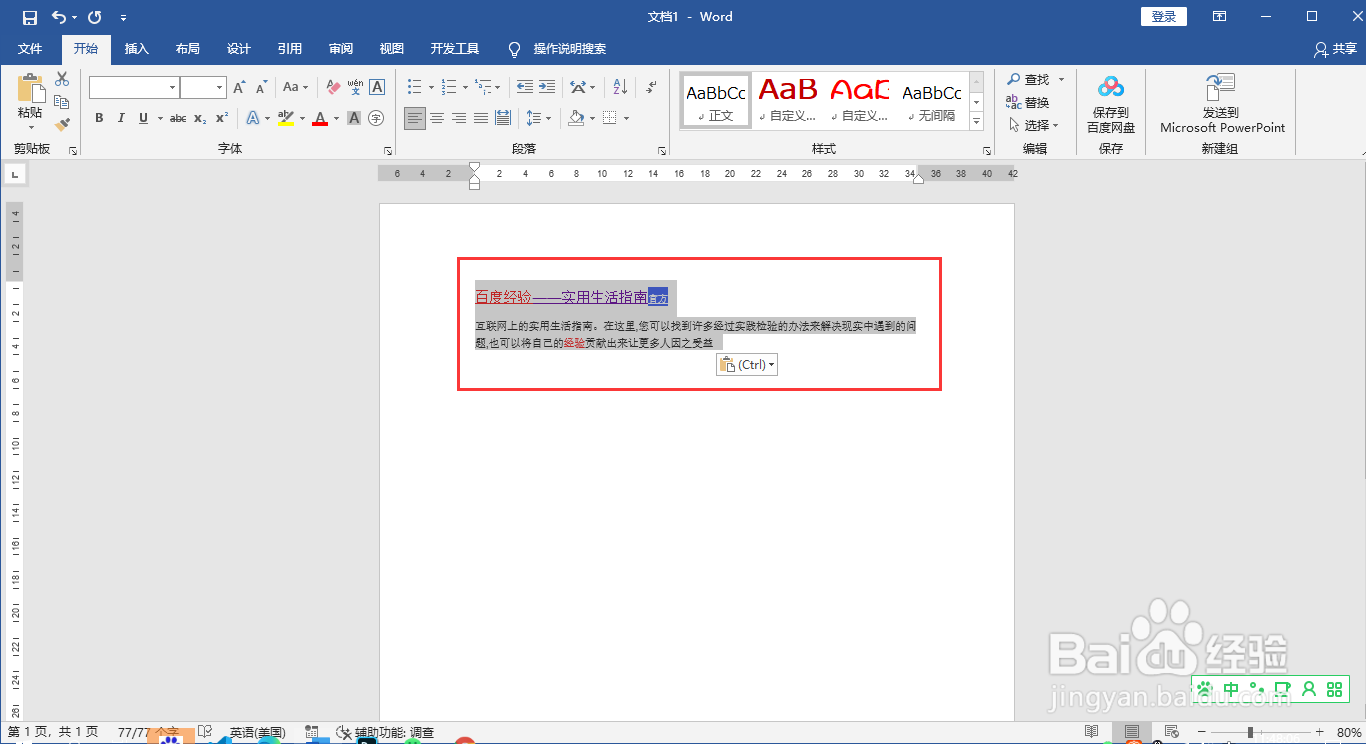Image resolution: width=1366 pixels, height=744 pixels.
Task: Click the enclosed character (字) icon
Action: coord(376,118)
